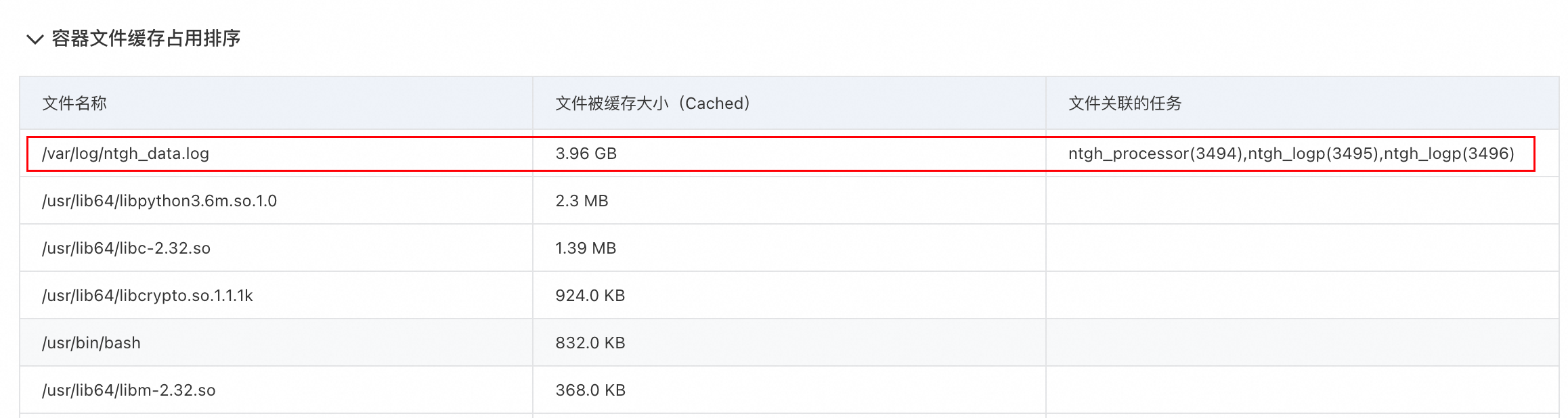Screen dimensions: 1568x418
Task: Click the empty tasks cell for libpython3.6m.so.1.0
Action: click(1301, 201)
